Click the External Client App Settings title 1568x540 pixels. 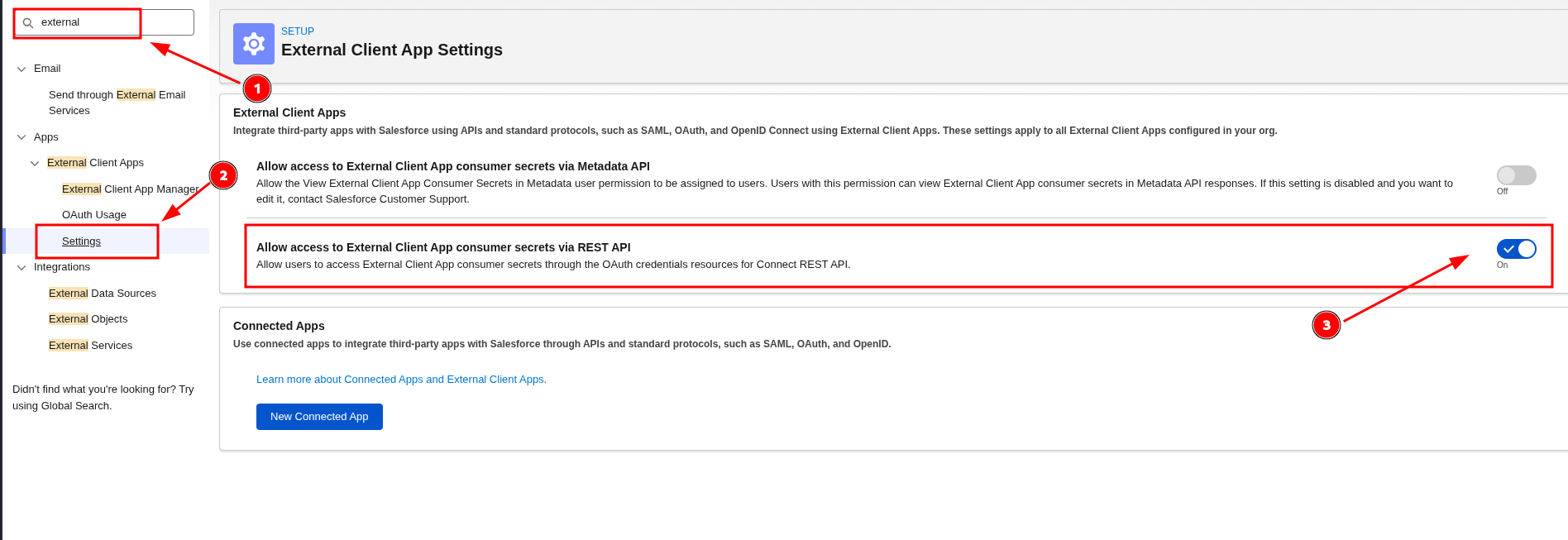point(392,50)
